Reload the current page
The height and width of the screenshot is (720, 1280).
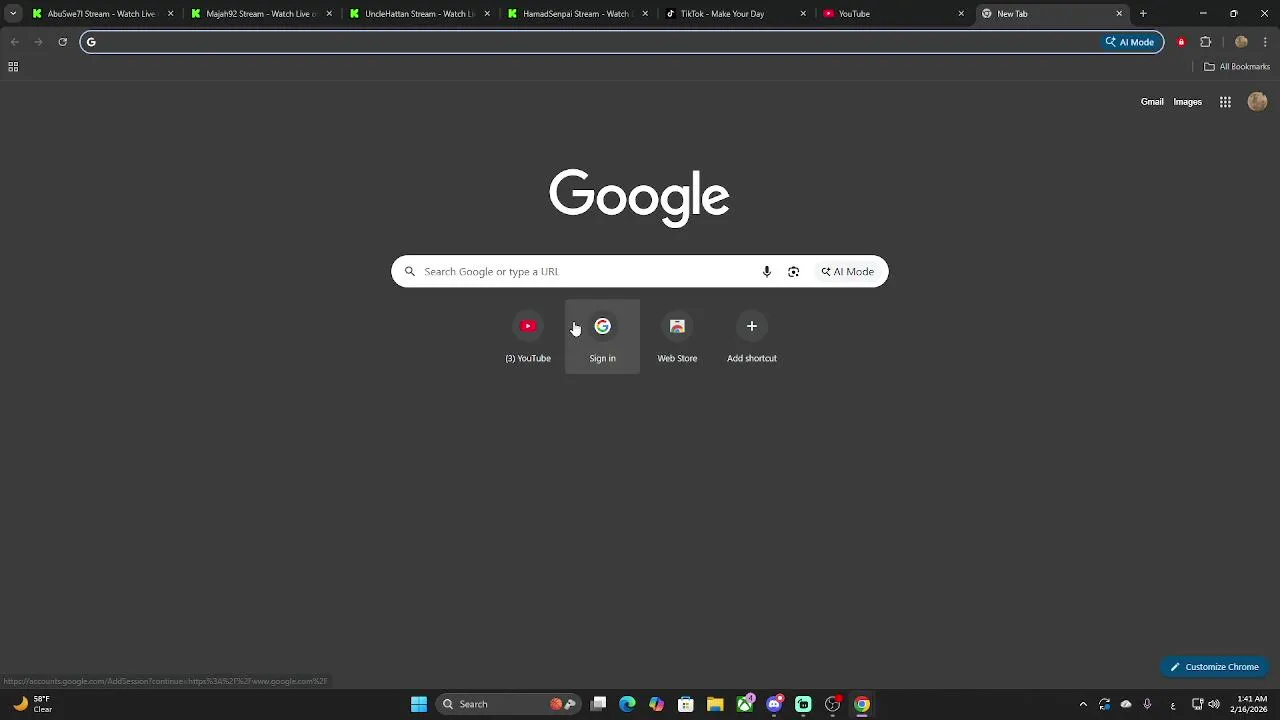click(x=62, y=42)
